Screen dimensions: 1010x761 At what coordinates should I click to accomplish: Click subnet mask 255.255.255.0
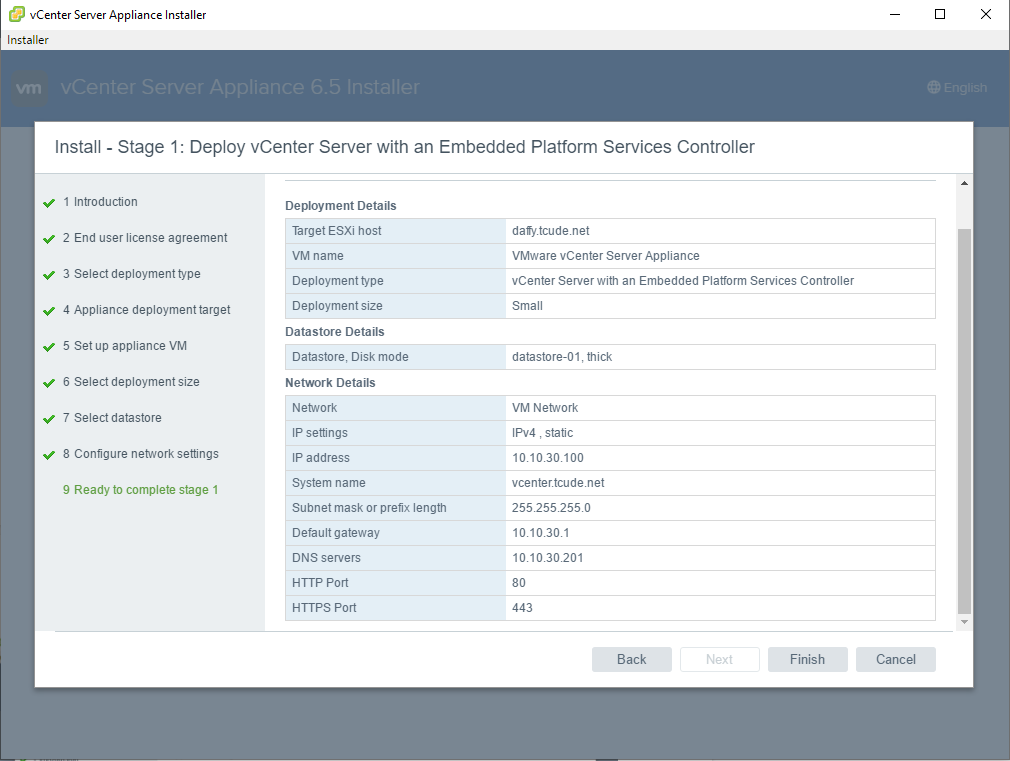551,508
